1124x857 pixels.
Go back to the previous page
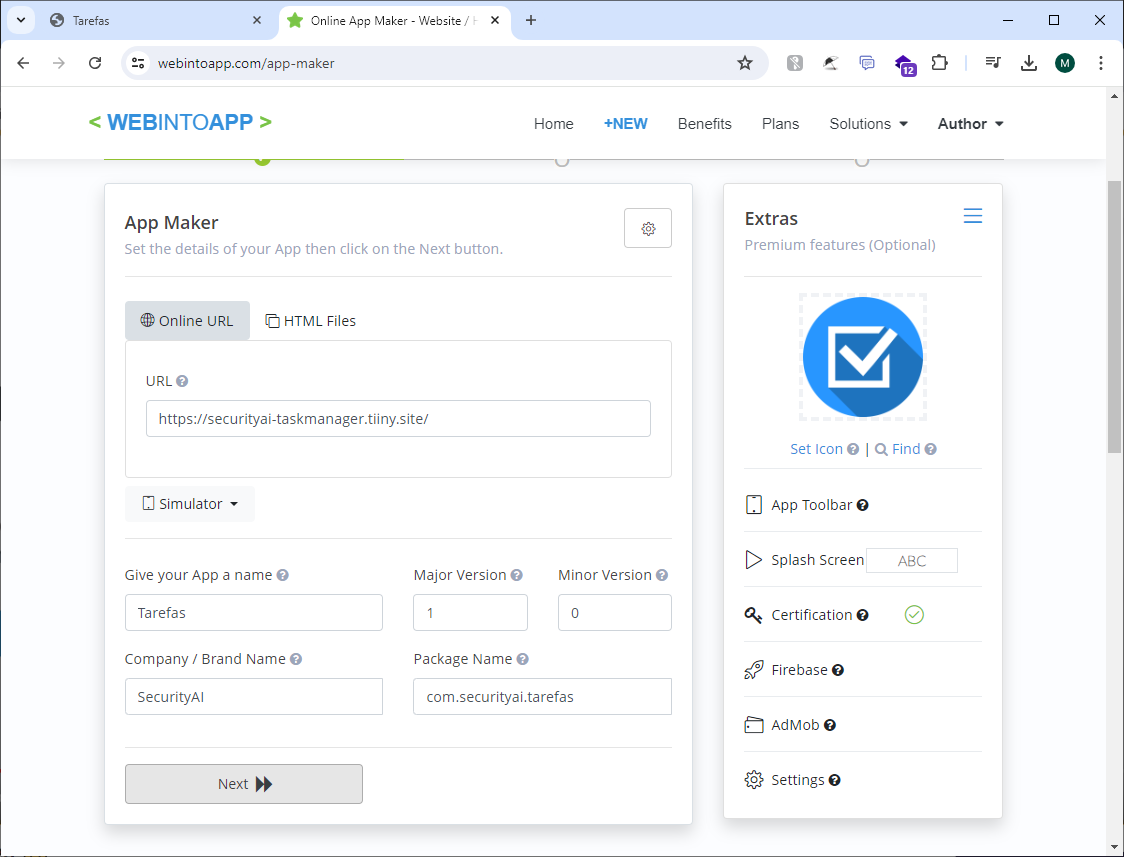[x=23, y=63]
